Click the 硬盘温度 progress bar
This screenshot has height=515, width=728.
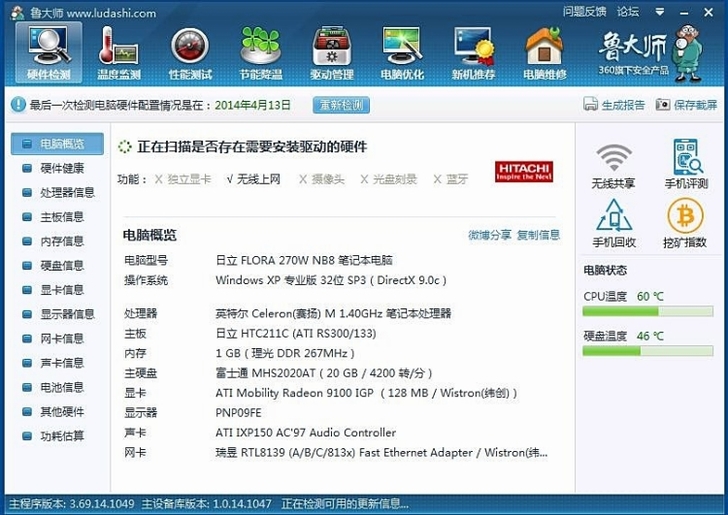click(648, 351)
